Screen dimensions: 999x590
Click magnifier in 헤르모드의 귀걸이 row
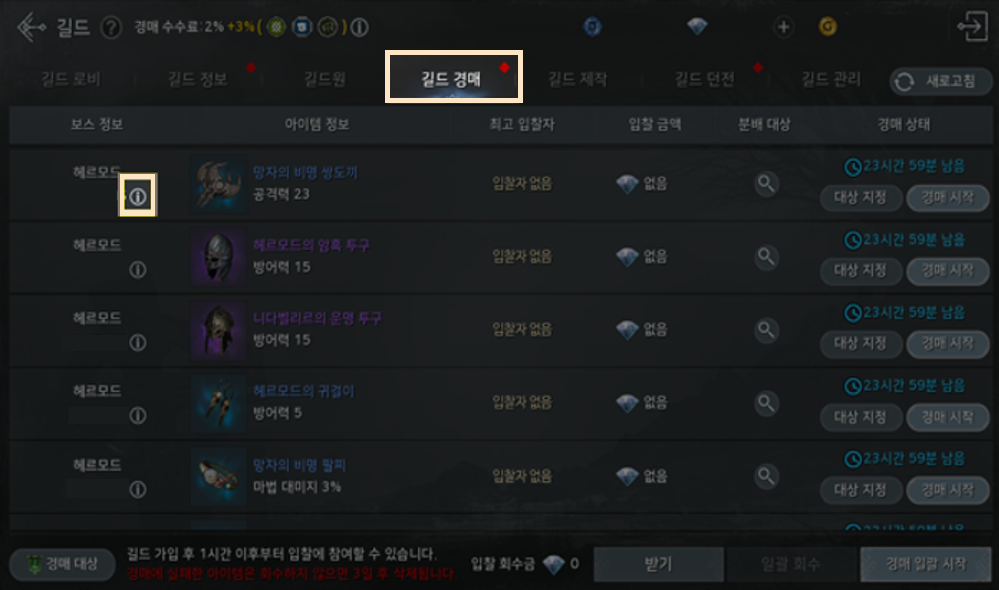tap(766, 403)
